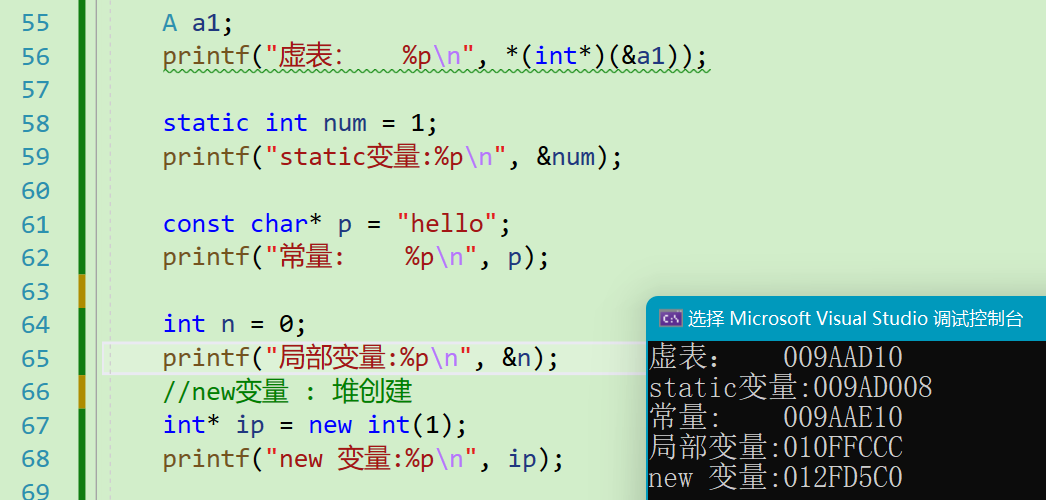Click console output new 变量:012FD5C0

[776, 477]
